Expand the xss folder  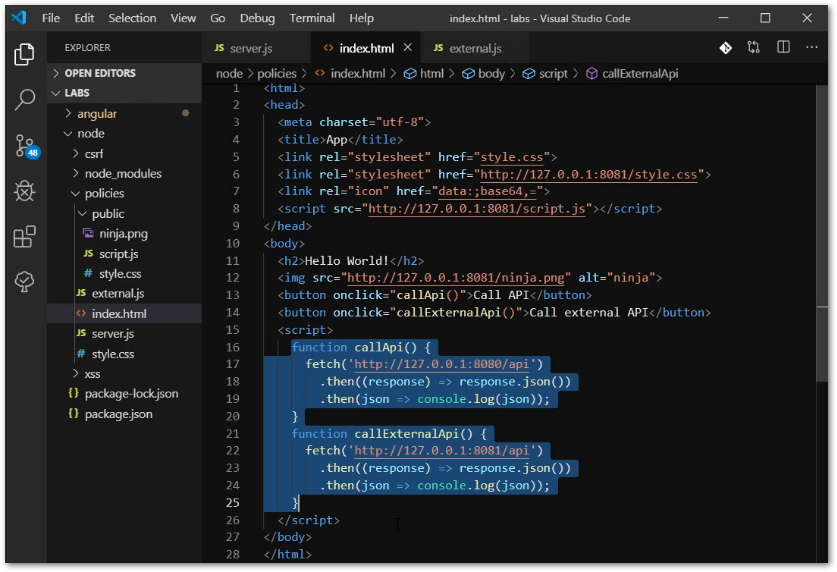124,374
